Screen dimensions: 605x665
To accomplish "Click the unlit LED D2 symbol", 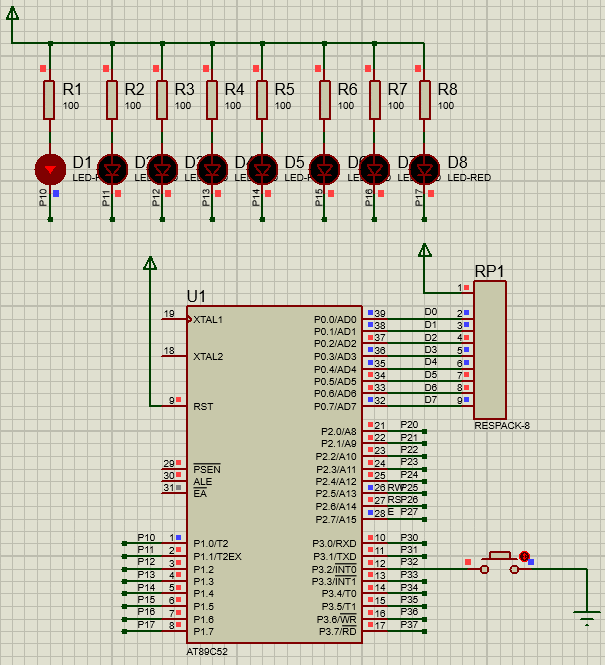I will 112,170.
